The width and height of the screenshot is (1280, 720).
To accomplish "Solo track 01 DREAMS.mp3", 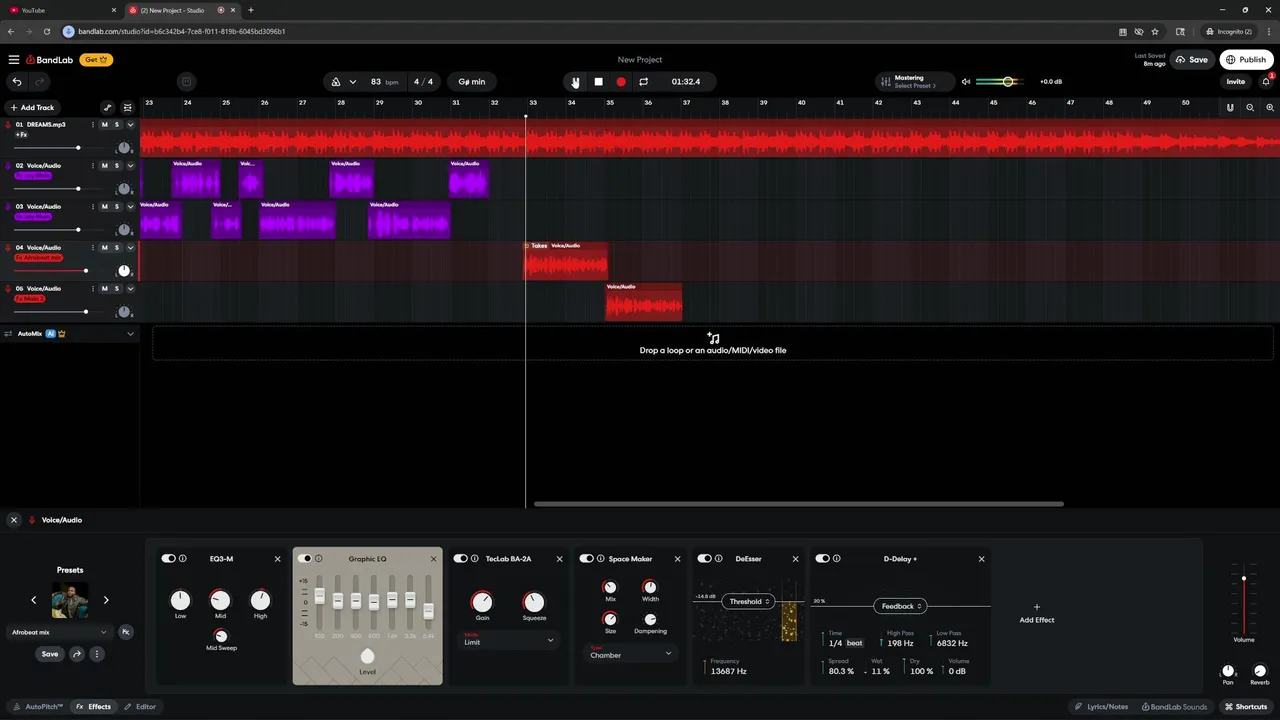I will (117, 125).
